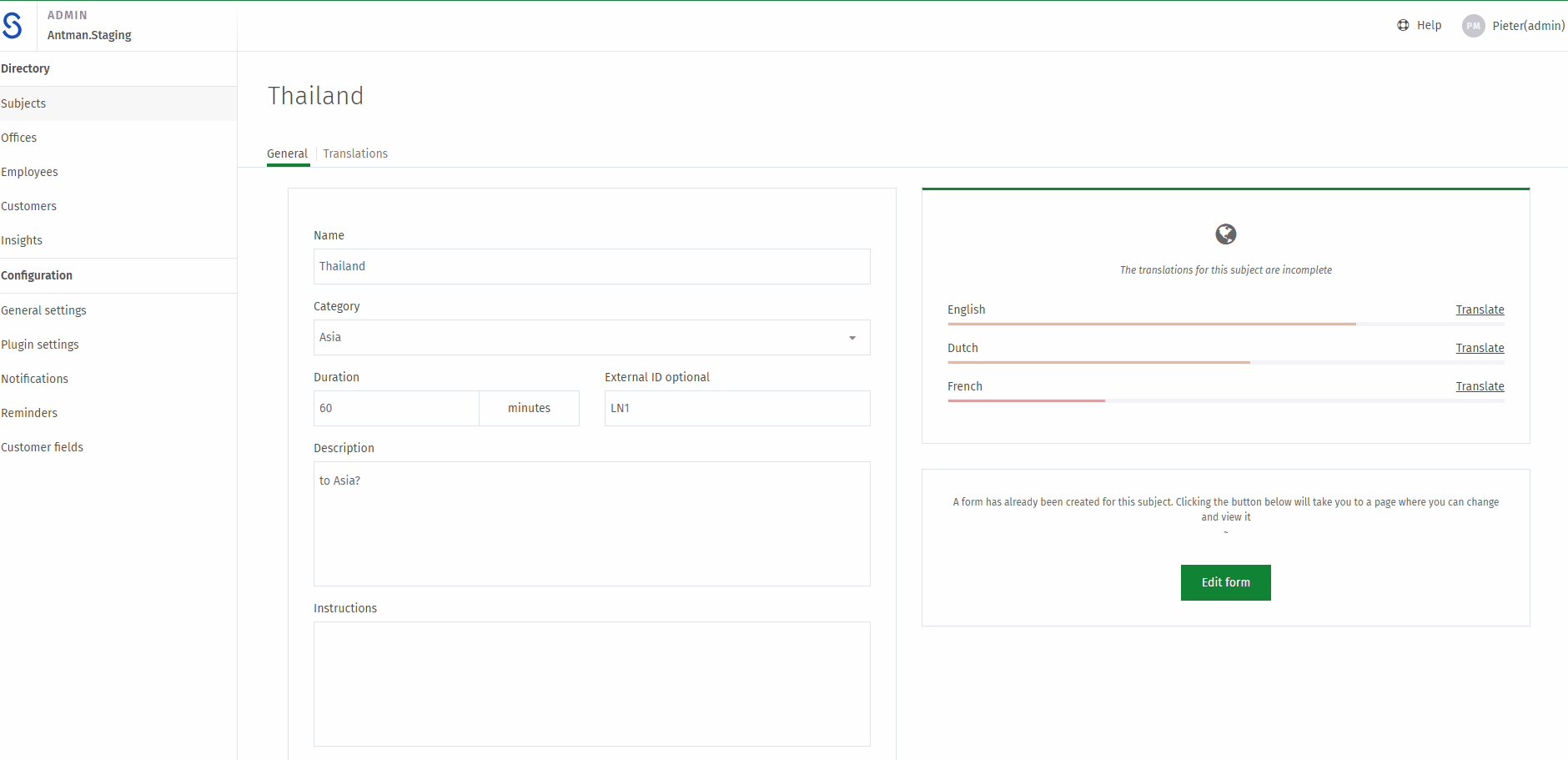Click the translations globe icon

tap(1225, 234)
